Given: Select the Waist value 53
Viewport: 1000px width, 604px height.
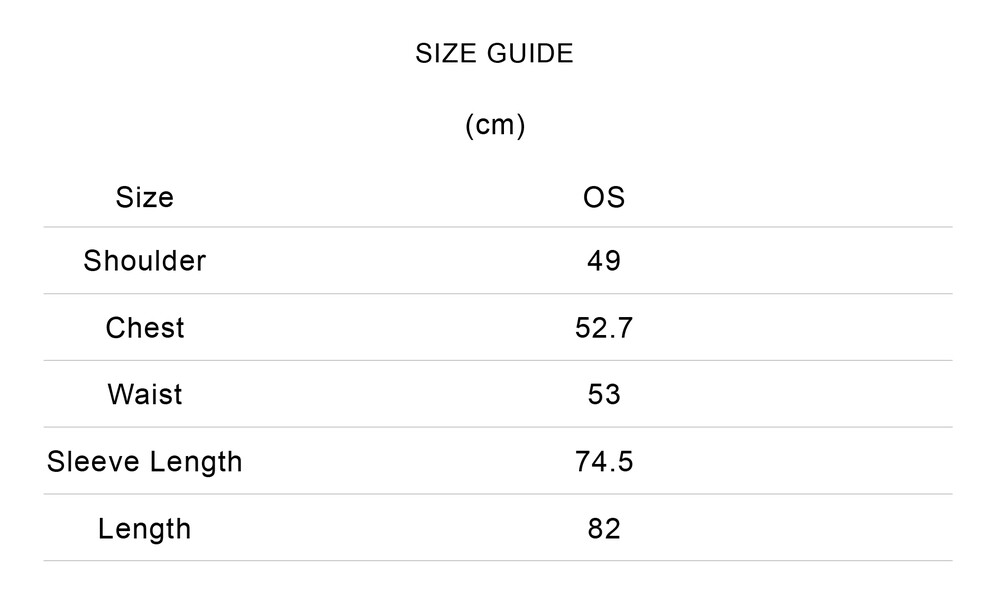Looking at the screenshot, I should (x=604, y=394).
